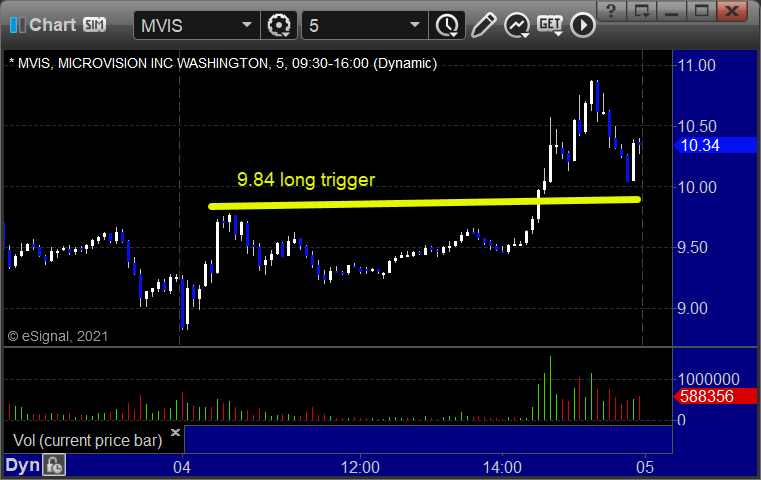Expand the 5-minute interval dropdown
761x480 pixels.
point(414,25)
